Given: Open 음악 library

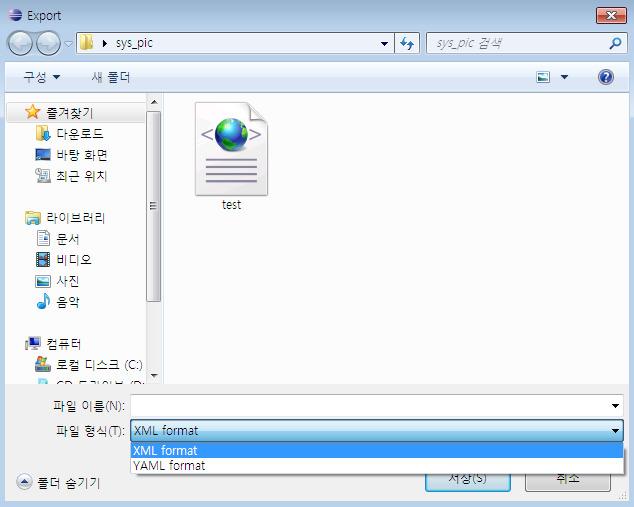Looking at the screenshot, I should click(68, 302).
